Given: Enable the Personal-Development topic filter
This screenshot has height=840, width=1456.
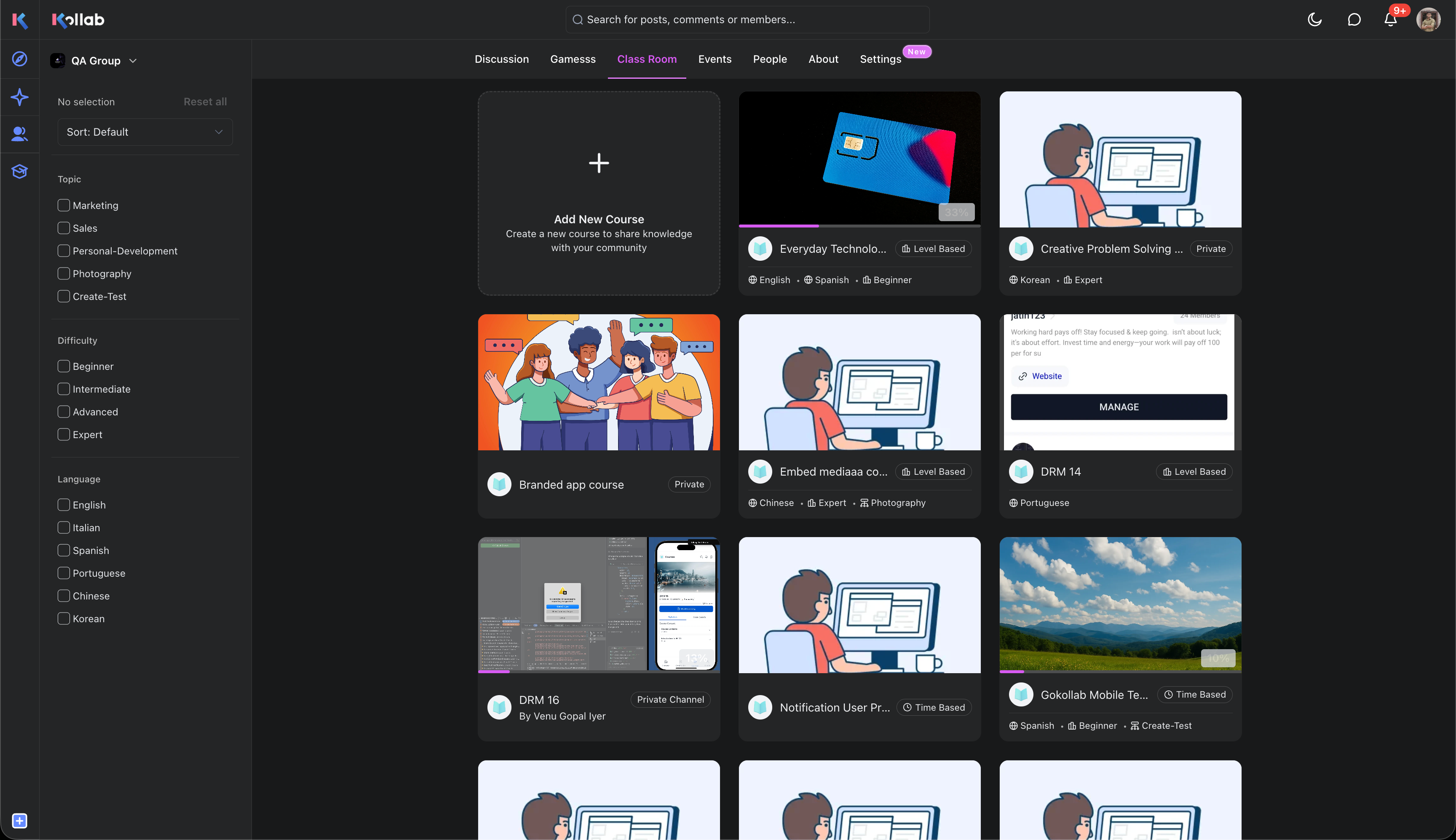Looking at the screenshot, I should (x=64, y=250).
